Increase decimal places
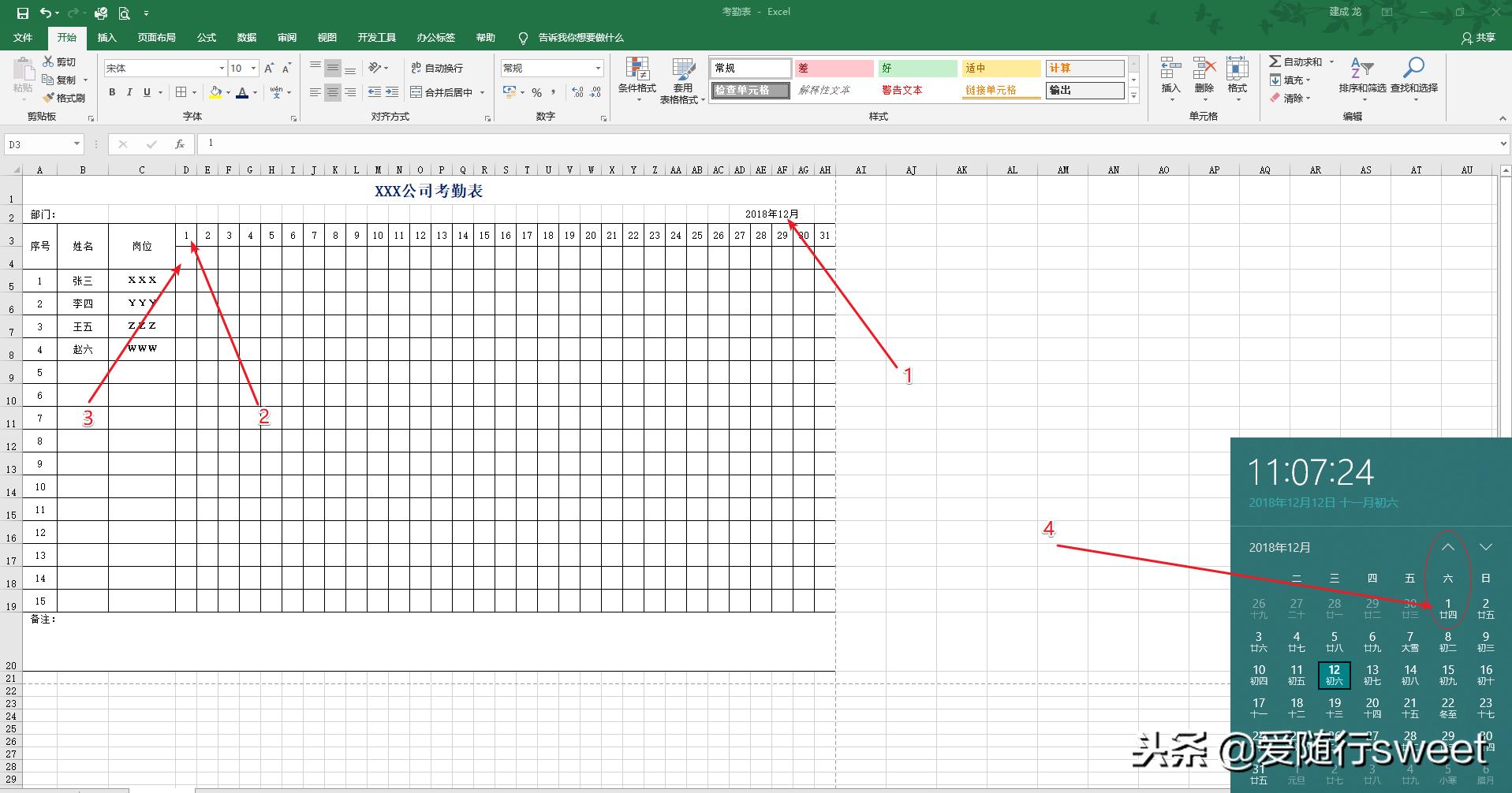1512x793 pixels. coord(578,92)
